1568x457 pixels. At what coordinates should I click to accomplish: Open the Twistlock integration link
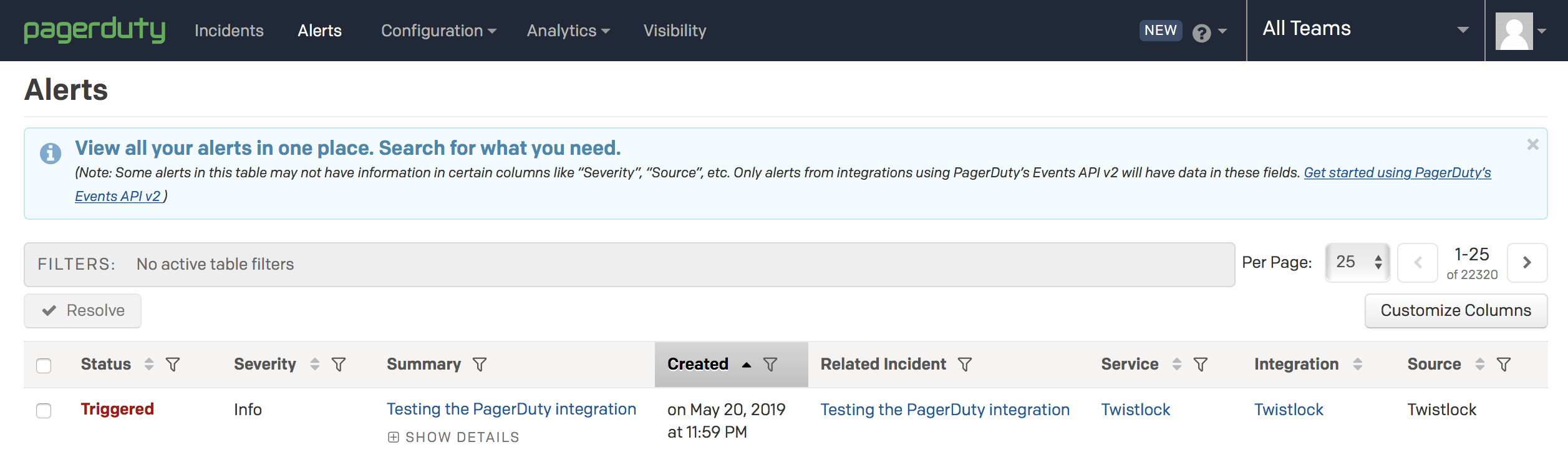pyautogui.click(x=1289, y=410)
